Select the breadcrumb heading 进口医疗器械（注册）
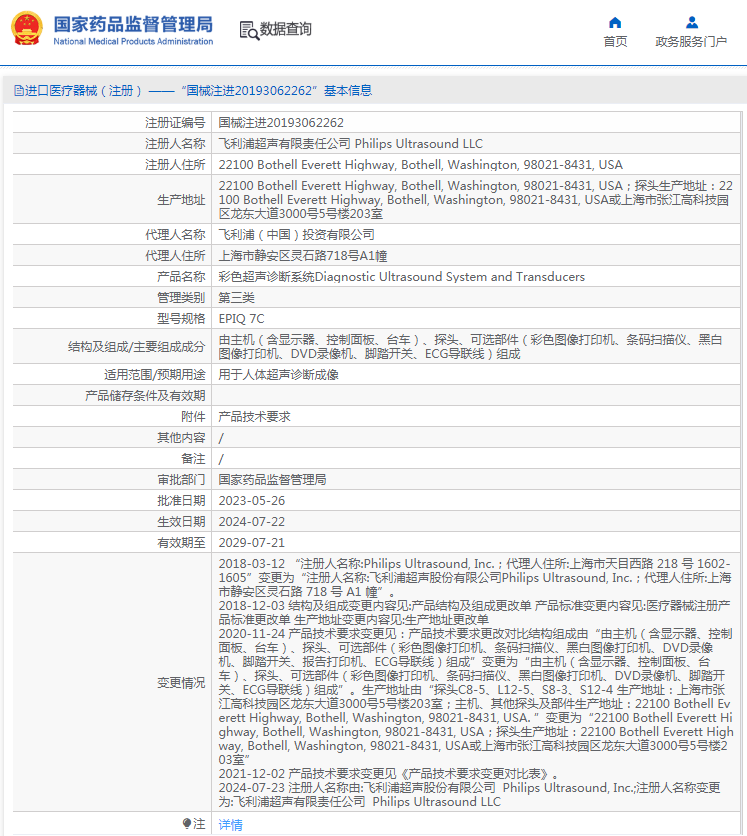747x836 pixels. [x=83, y=91]
